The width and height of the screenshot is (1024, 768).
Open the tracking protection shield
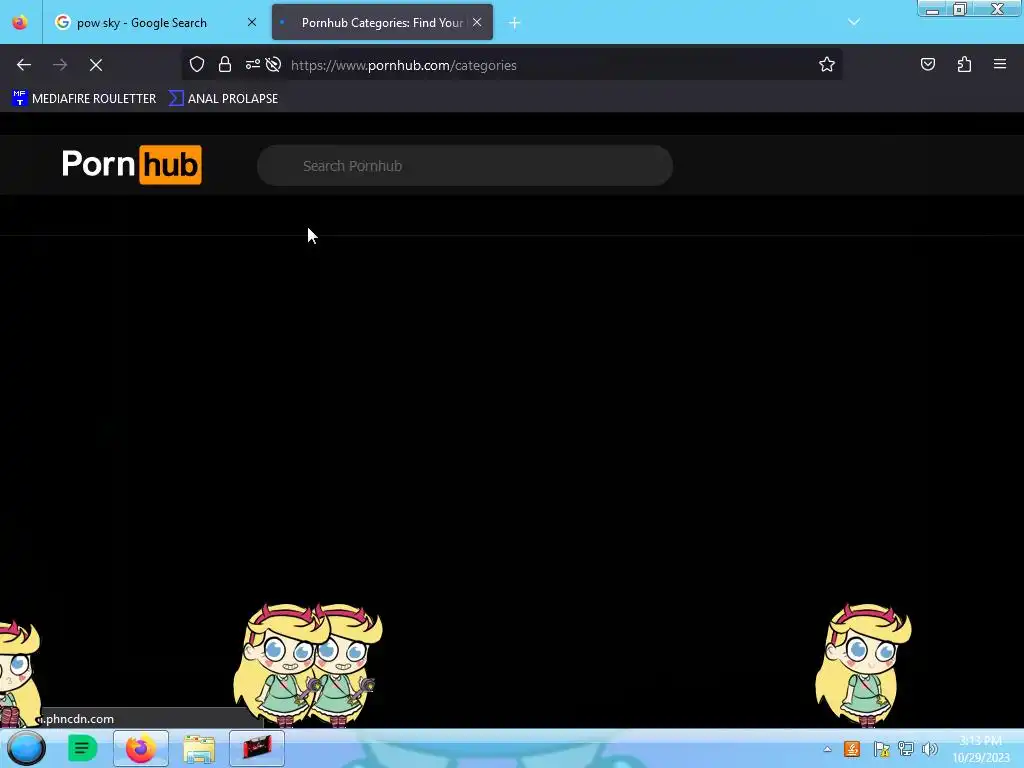tap(197, 64)
